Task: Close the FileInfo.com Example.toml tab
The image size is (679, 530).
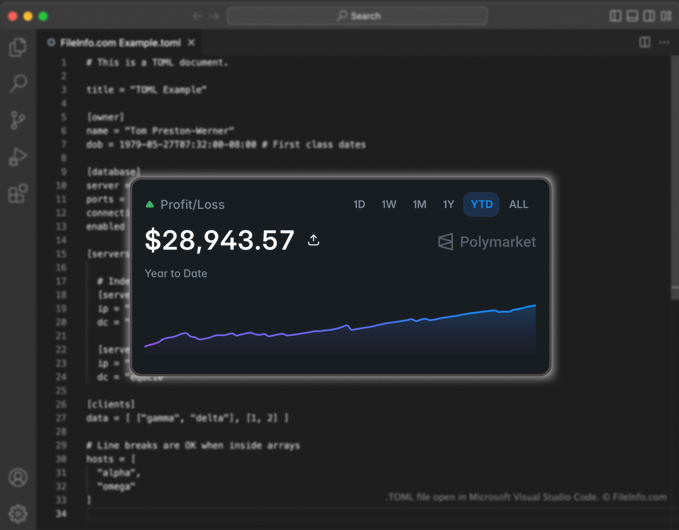Action: coord(191,42)
